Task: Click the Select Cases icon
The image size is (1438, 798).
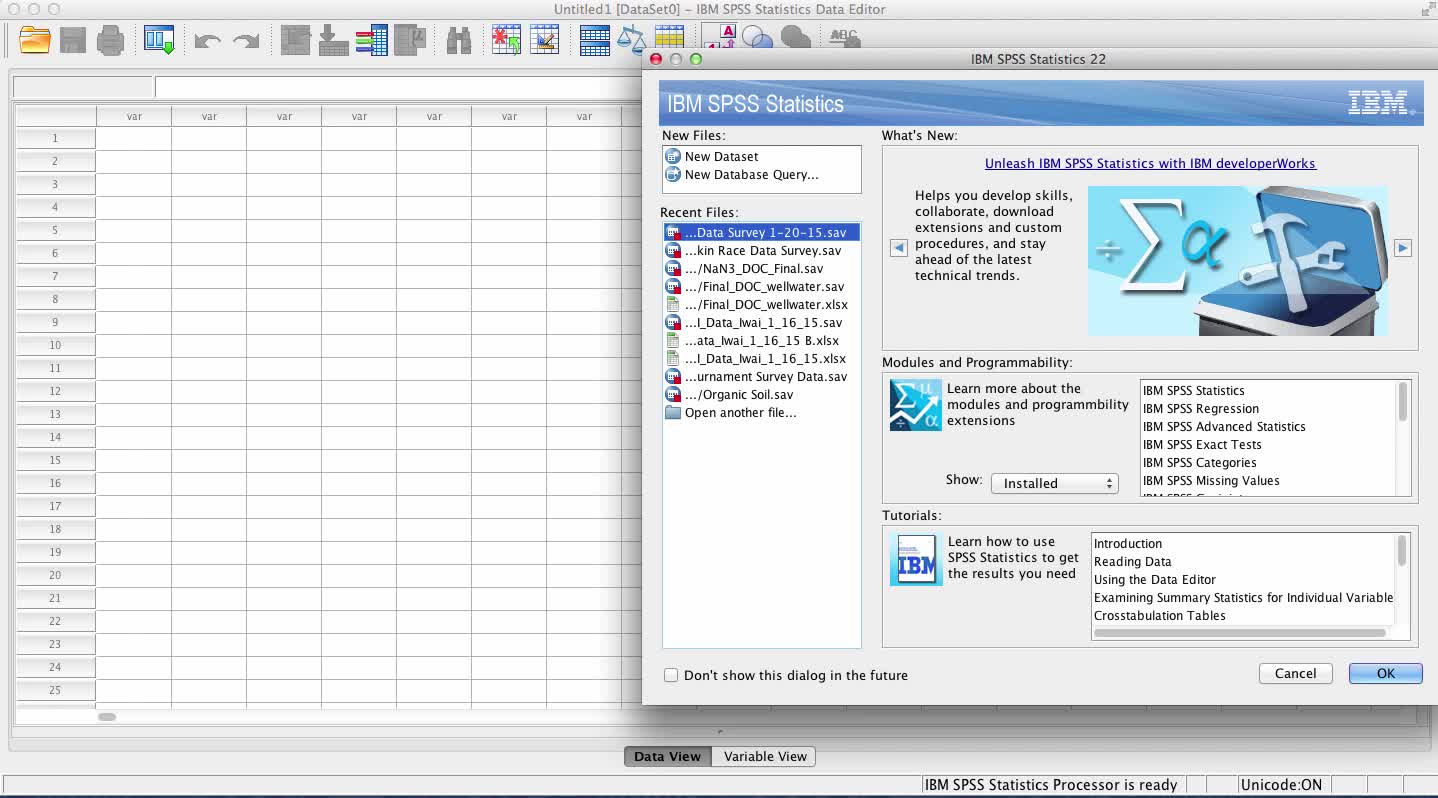Action: [x=669, y=38]
